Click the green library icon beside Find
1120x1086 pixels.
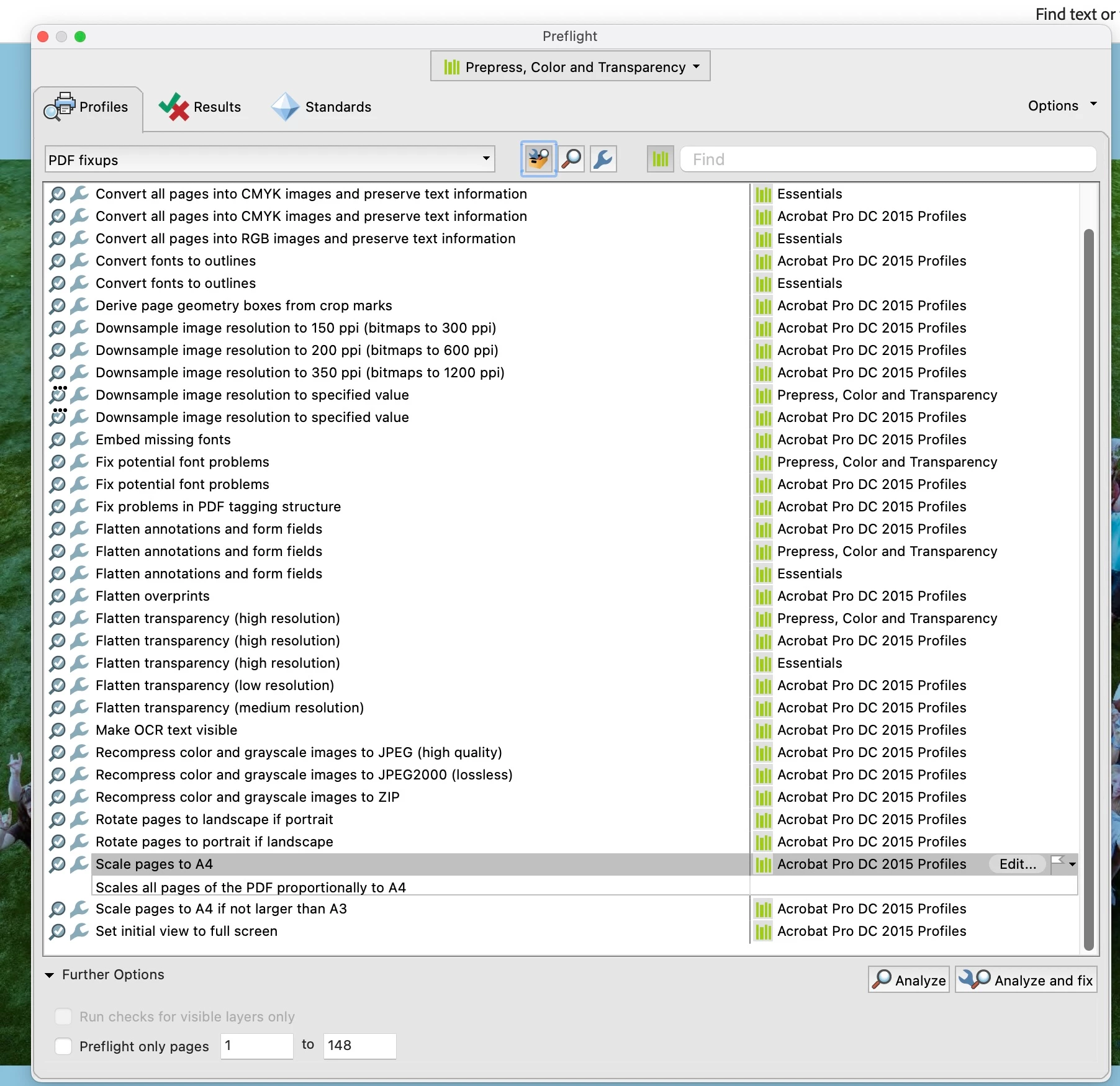(660, 159)
